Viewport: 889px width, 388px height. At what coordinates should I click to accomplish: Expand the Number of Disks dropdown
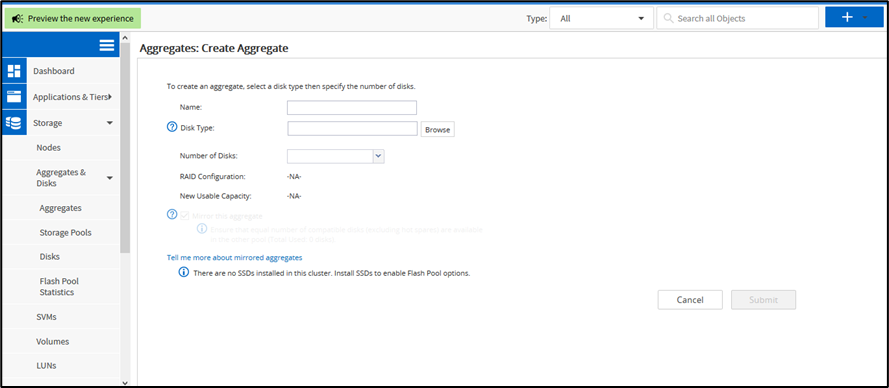[x=379, y=156]
